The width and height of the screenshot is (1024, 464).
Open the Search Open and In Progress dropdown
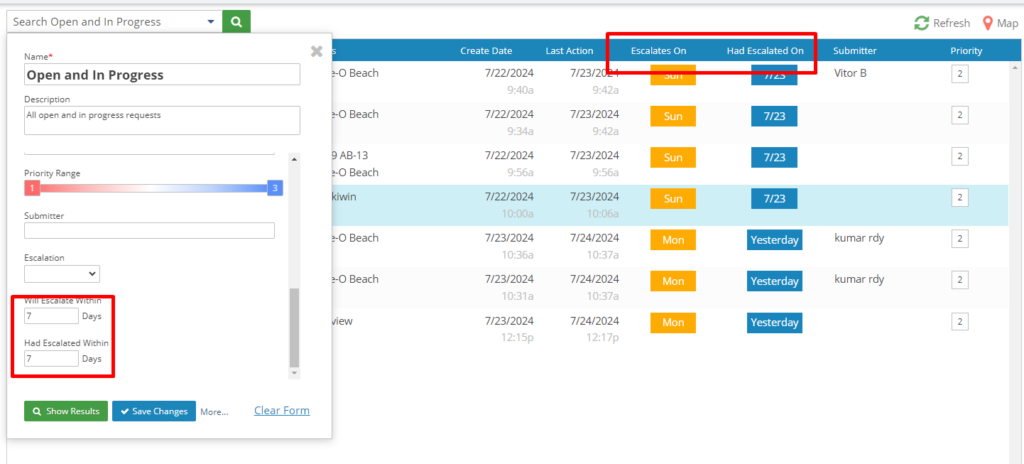point(112,21)
